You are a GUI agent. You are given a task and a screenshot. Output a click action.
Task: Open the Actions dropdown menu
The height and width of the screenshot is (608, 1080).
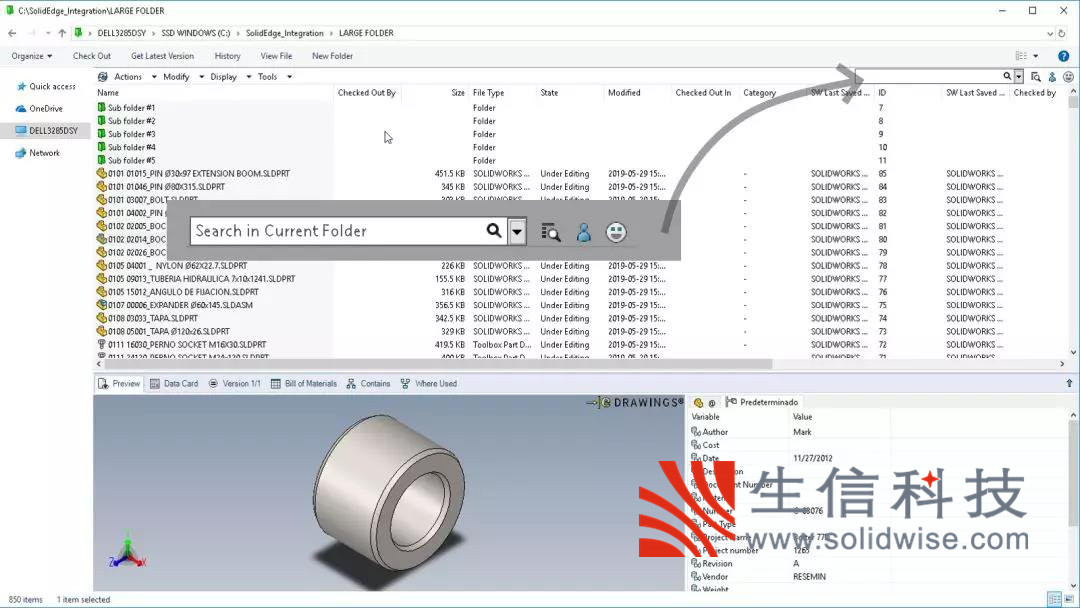tap(135, 76)
